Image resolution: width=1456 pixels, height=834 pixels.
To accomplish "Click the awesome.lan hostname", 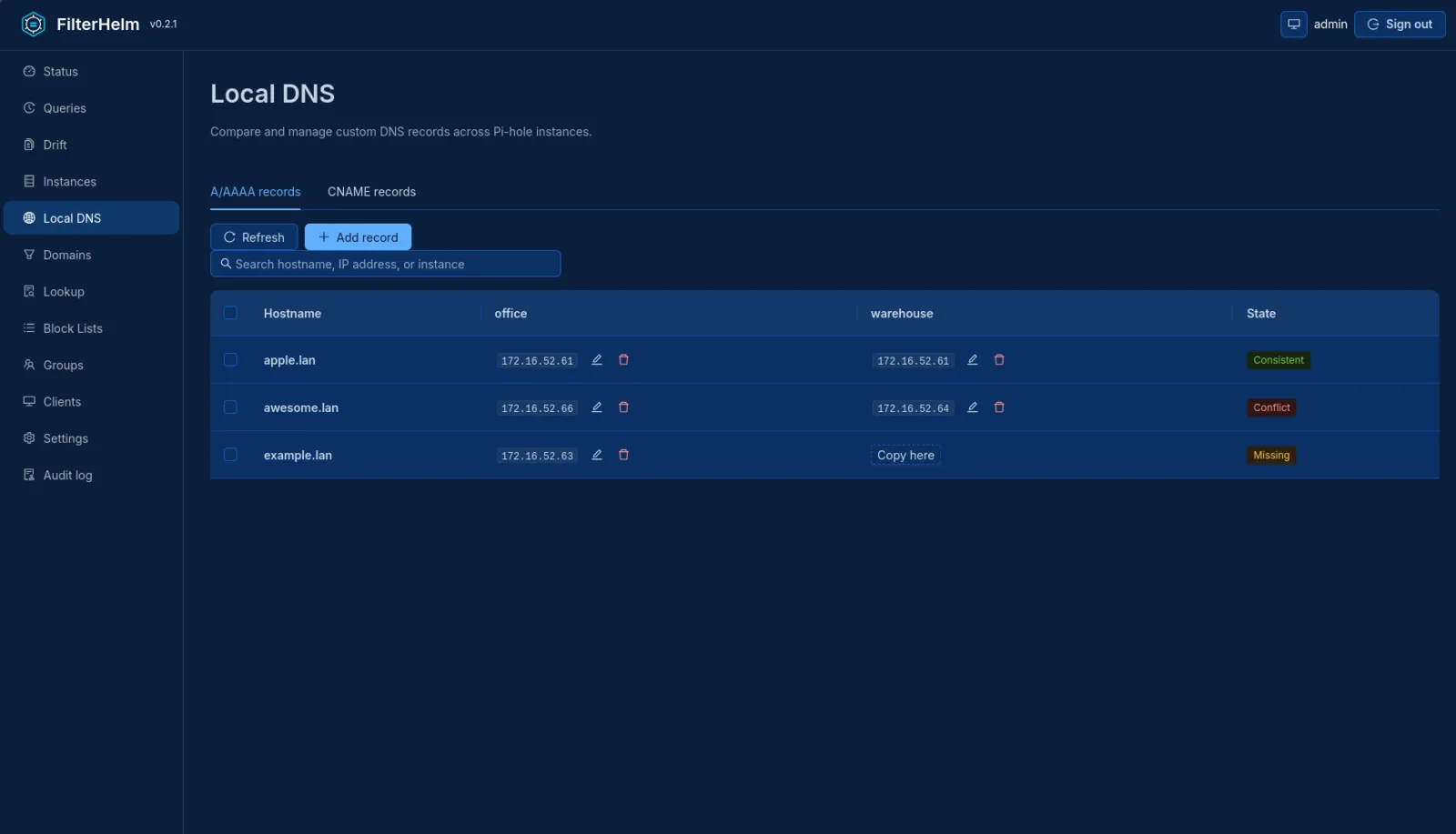I will pyautogui.click(x=301, y=407).
